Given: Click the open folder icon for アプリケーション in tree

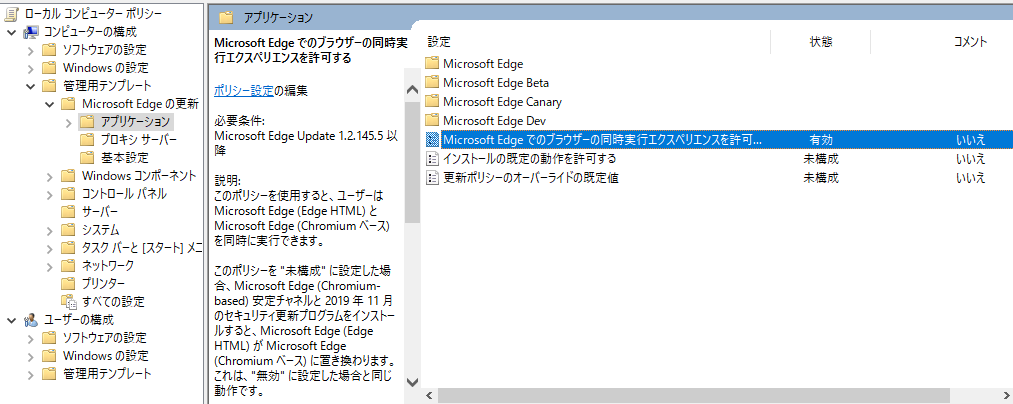Looking at the screenshot, I should (87, 122).
